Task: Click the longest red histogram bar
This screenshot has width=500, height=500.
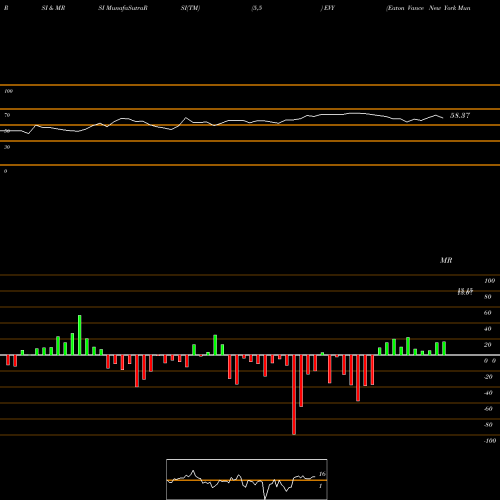Action: (x=294, y=395)
